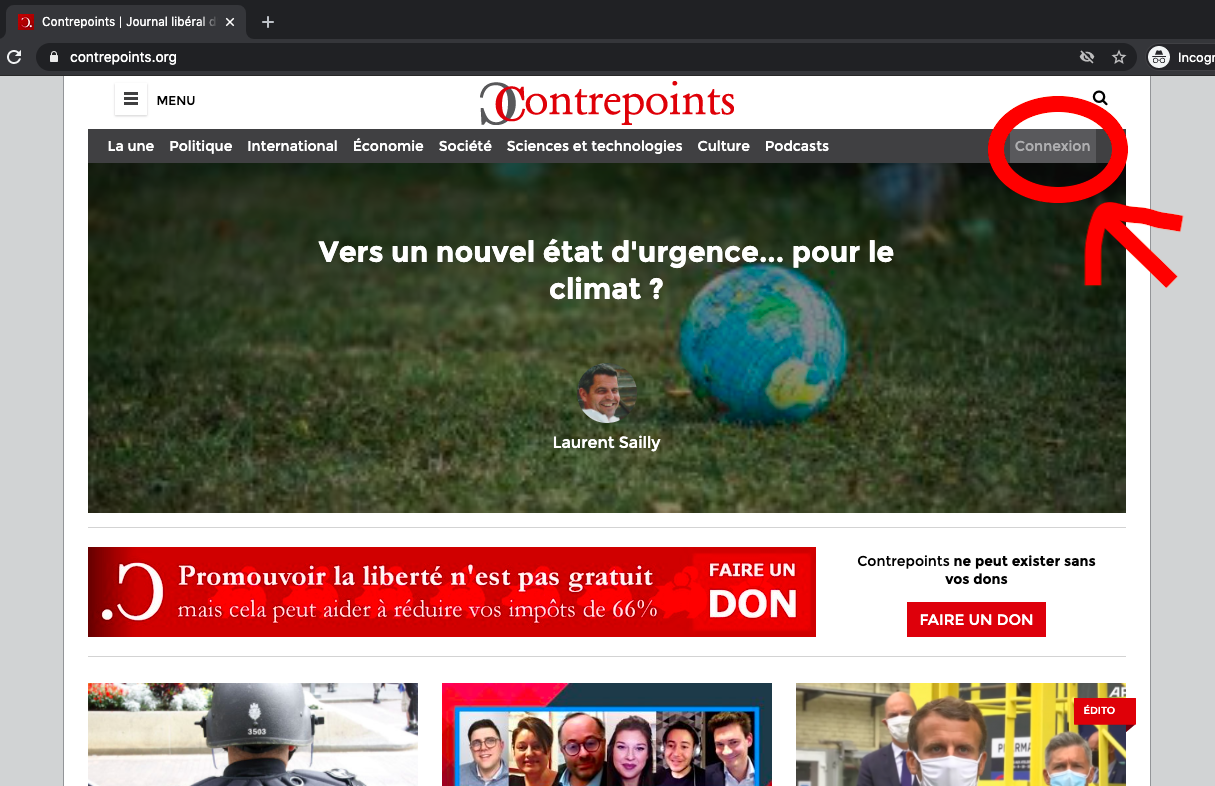
Task: Click the Incognito profile icon
Action: tap(1159, 57)
